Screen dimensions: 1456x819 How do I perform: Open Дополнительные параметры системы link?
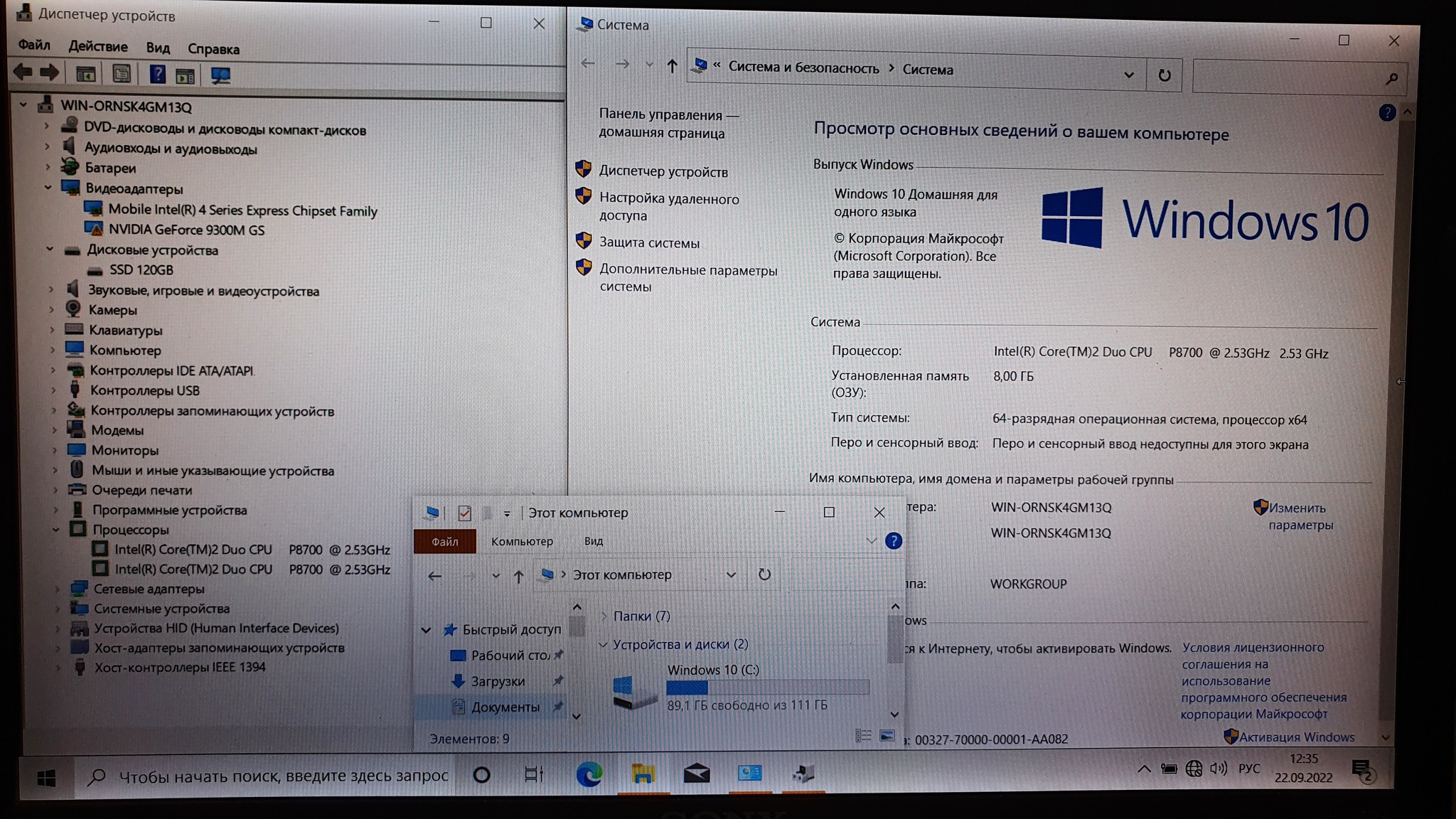688,278
